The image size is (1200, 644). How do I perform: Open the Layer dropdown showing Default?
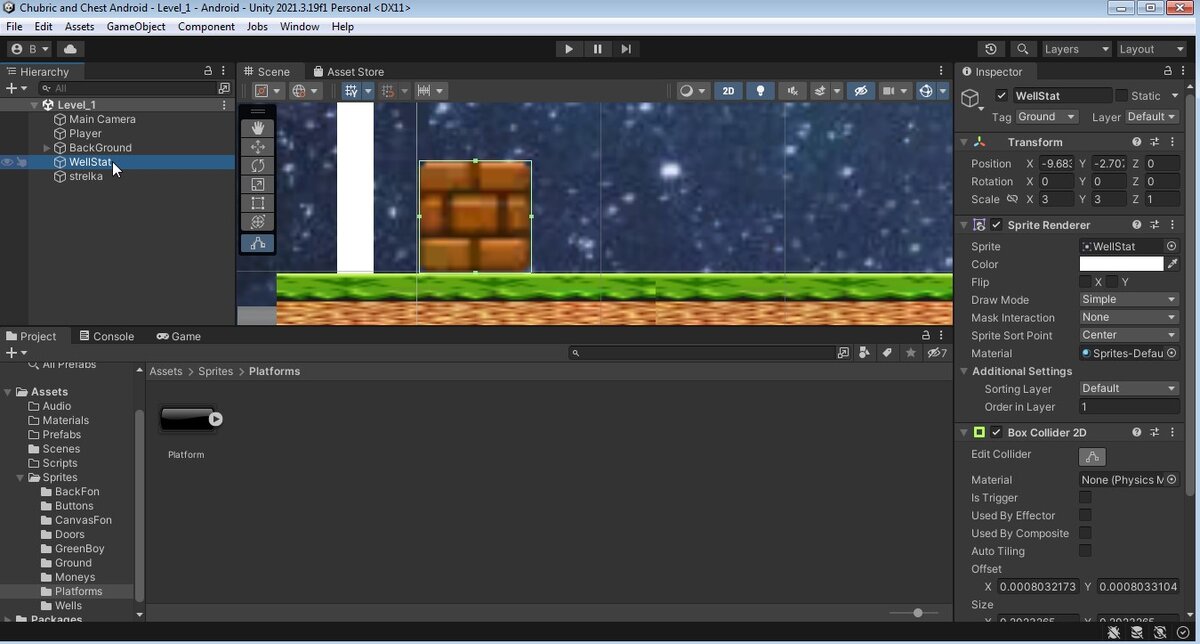tap(1152, 117)
